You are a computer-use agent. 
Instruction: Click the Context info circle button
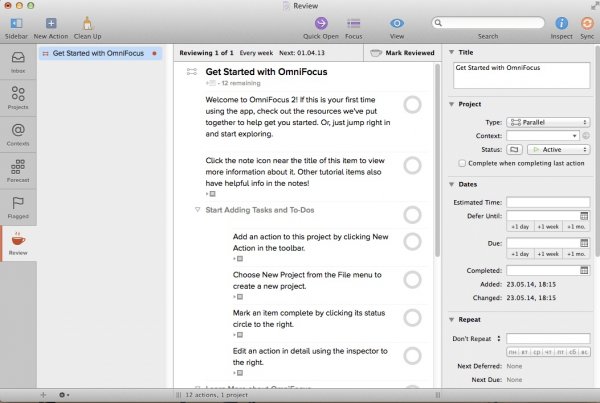585,136
